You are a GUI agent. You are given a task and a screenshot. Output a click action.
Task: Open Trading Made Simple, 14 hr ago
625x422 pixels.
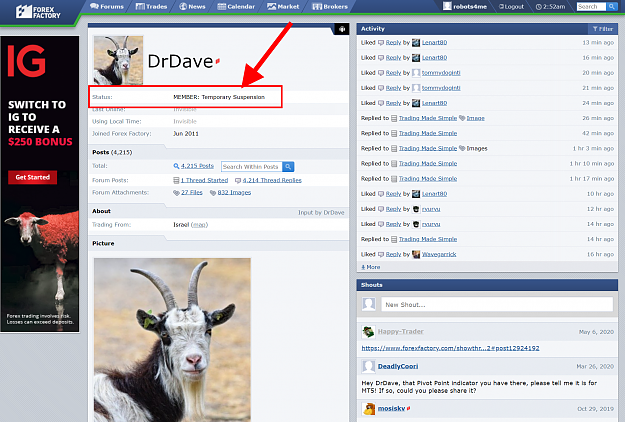pyautogui.click(x=428, y=239)
